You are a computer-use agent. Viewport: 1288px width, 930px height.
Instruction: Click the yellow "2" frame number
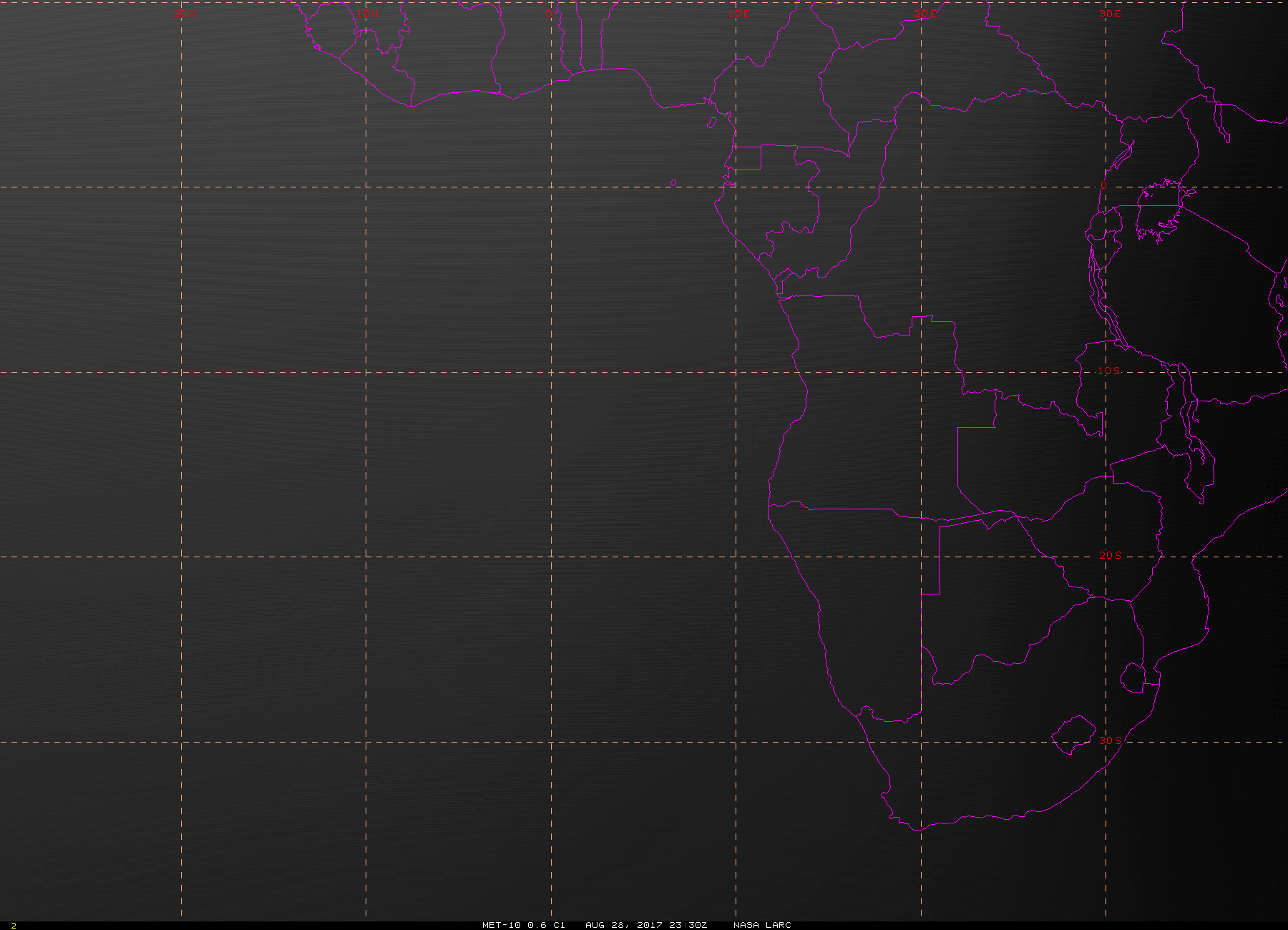[x=14, y=926]
